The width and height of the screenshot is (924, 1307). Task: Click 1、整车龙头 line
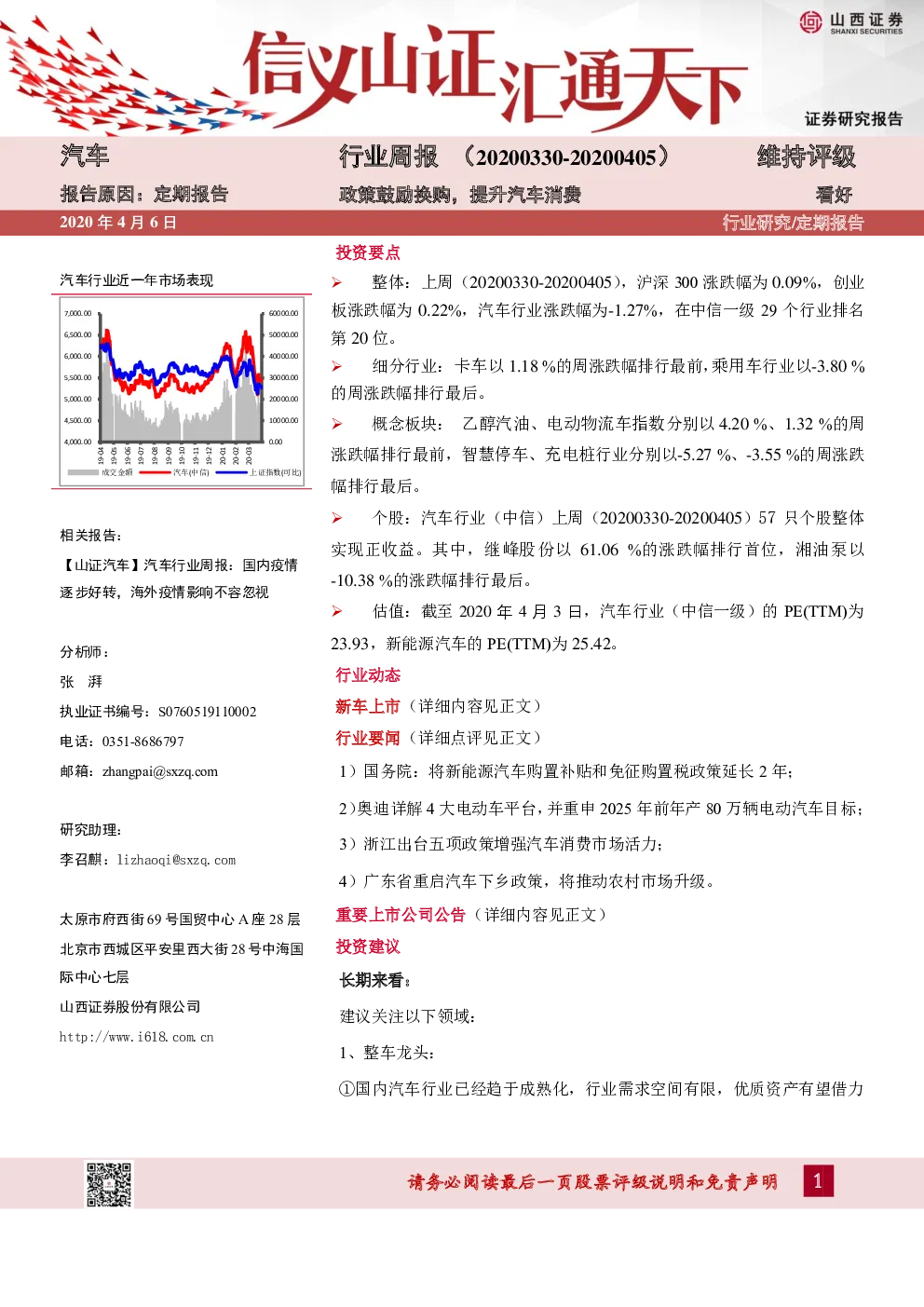(387, 1053)
